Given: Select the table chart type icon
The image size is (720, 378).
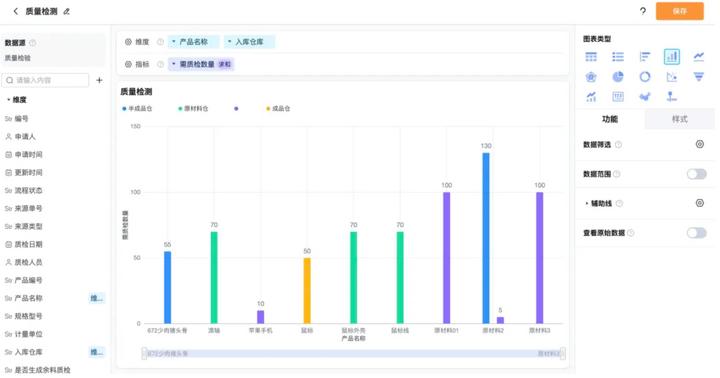Looking at the screenshot, I should (x=591, y=57).
